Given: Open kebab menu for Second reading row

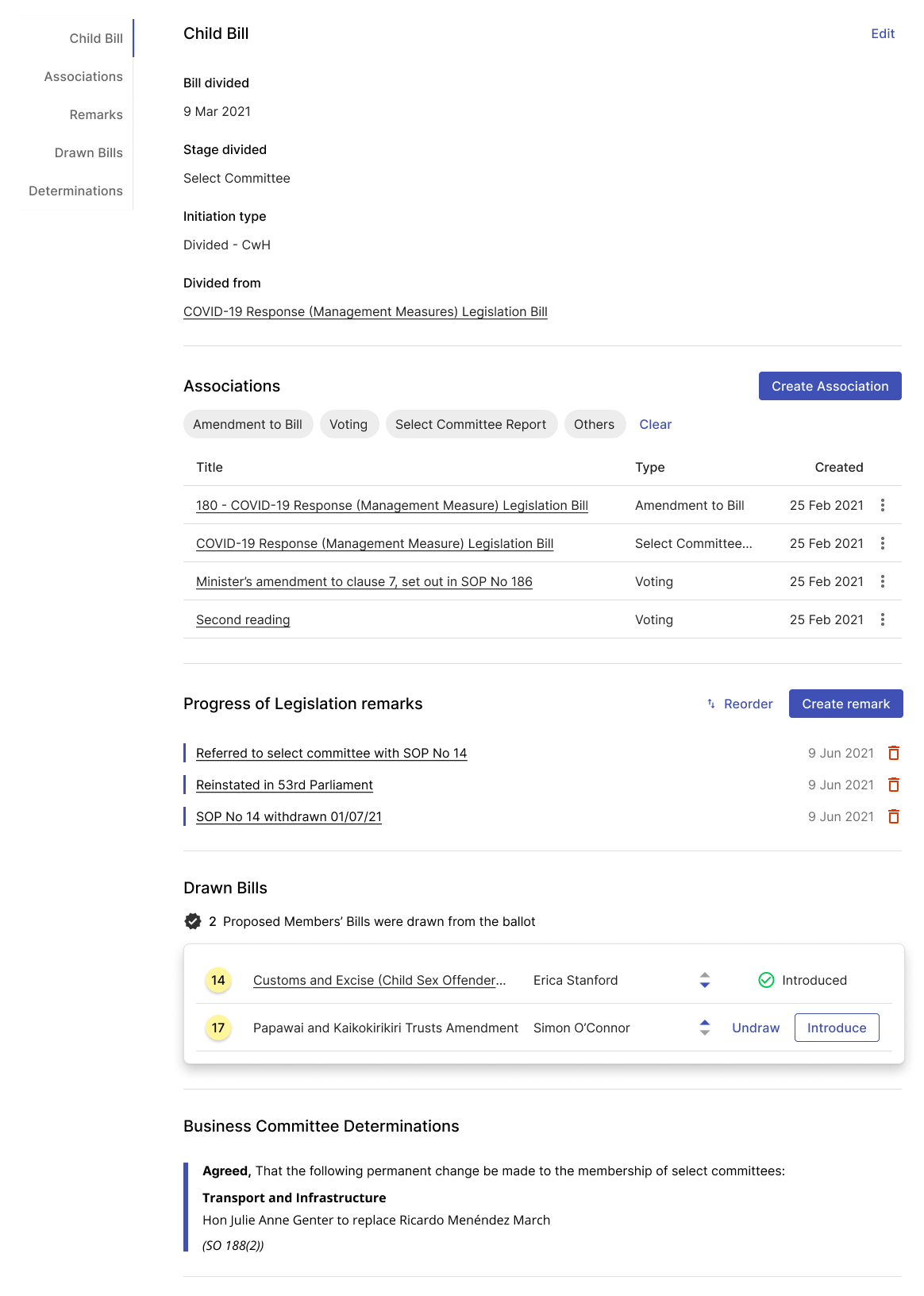Looking at the screenshot, I should tap(883, 619).
